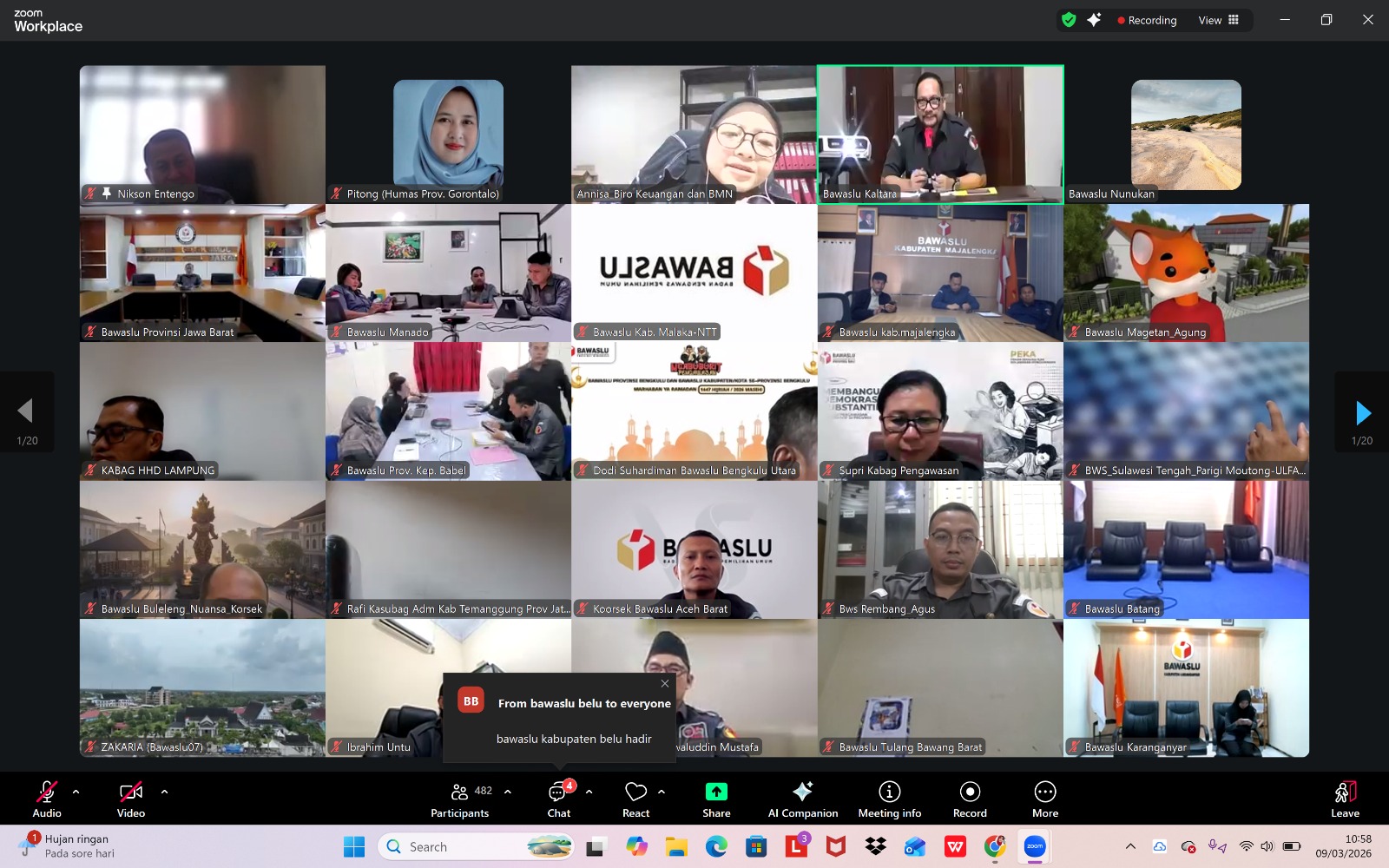Select Annisa Biro Keuangan dan BMN tile
1389x868 pixels.
[694, 135]
